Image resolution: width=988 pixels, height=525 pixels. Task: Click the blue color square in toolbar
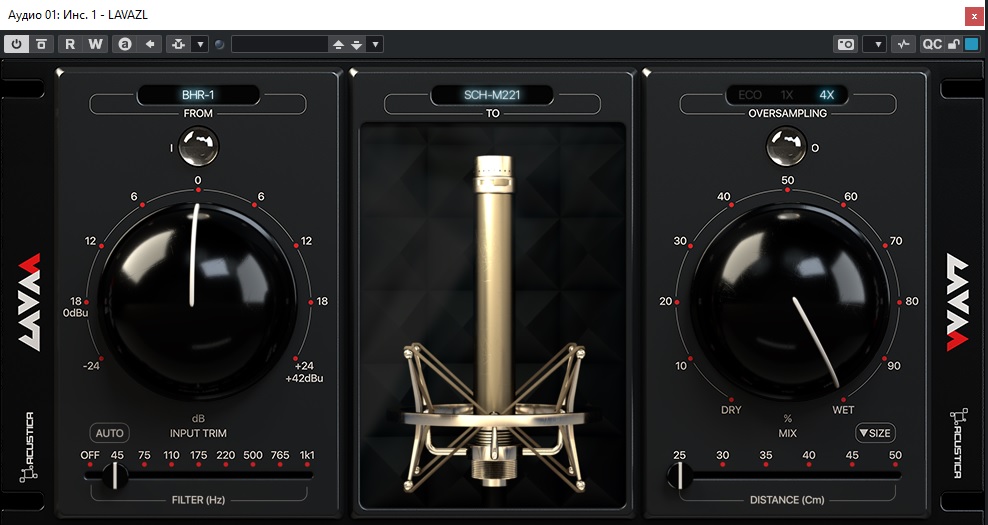click(x=971, y=44)
